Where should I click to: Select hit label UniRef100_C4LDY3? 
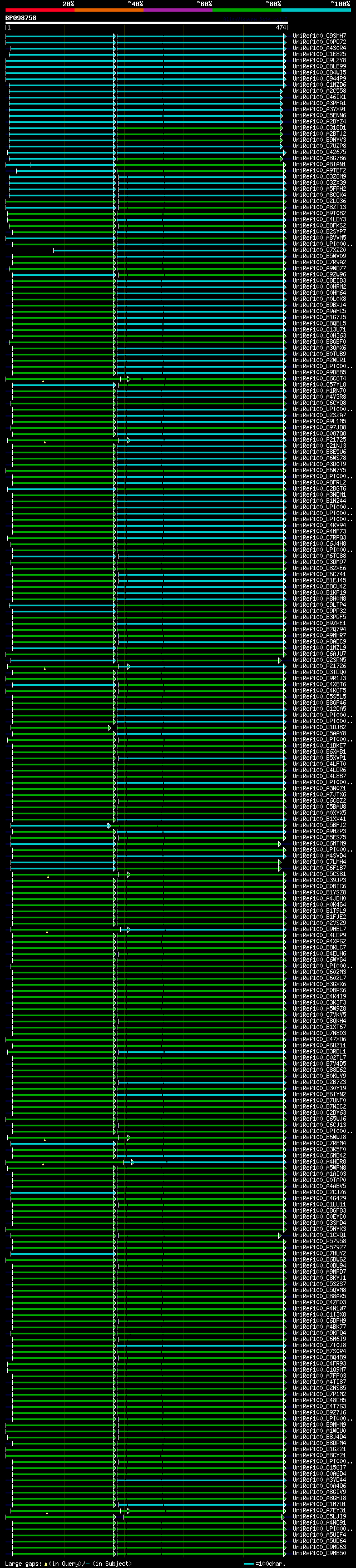319,219
